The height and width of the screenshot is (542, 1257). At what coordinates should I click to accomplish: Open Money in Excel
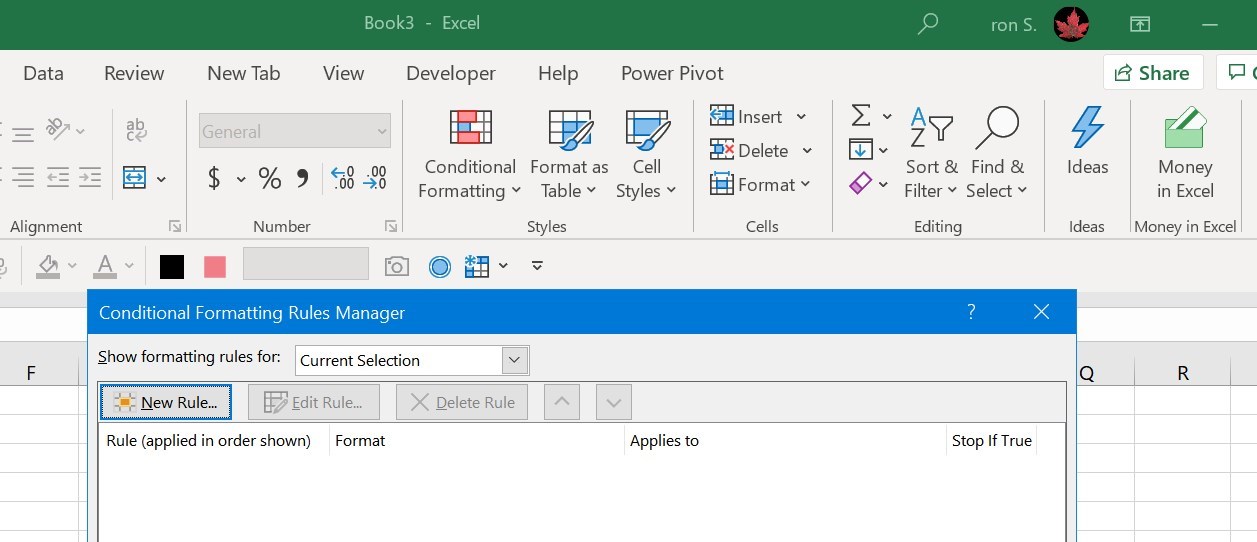1185,155
